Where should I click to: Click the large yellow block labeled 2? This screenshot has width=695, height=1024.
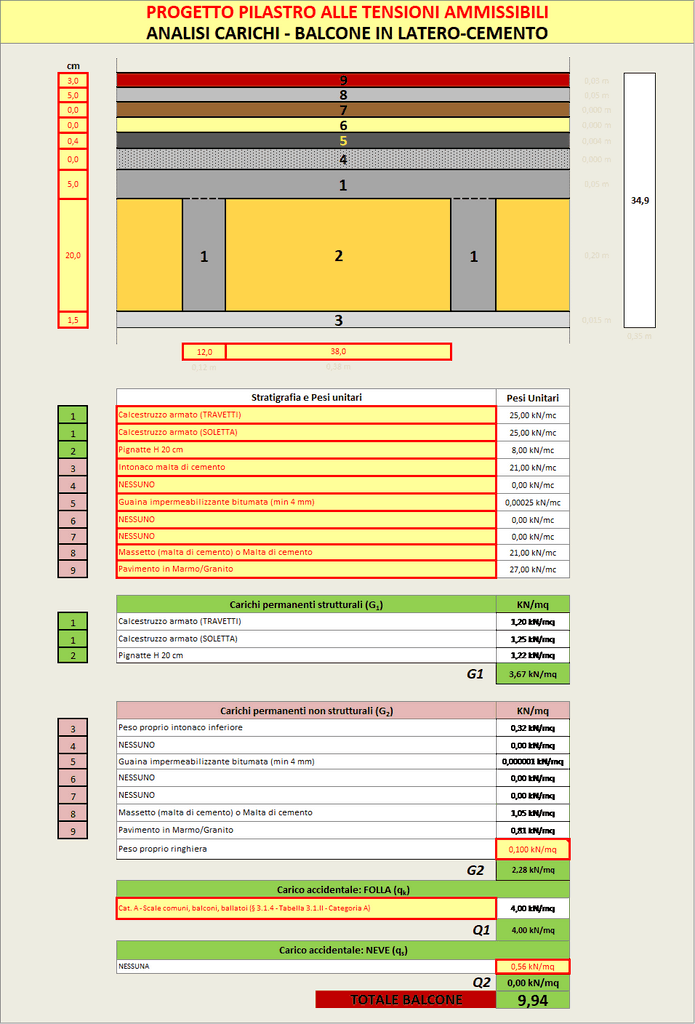tap(338, 255)
